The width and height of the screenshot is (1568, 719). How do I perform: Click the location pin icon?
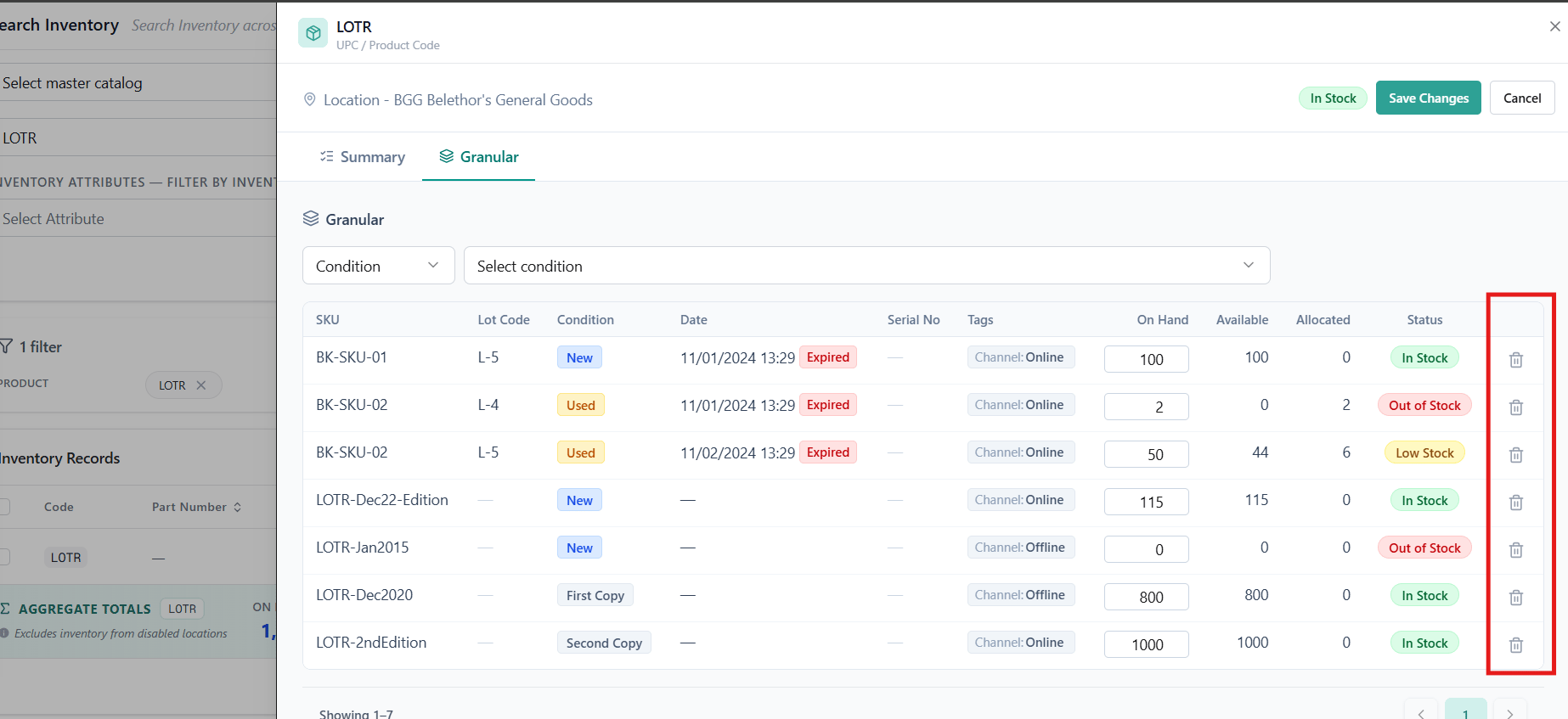pyautogui.click(x=309, y=99)
